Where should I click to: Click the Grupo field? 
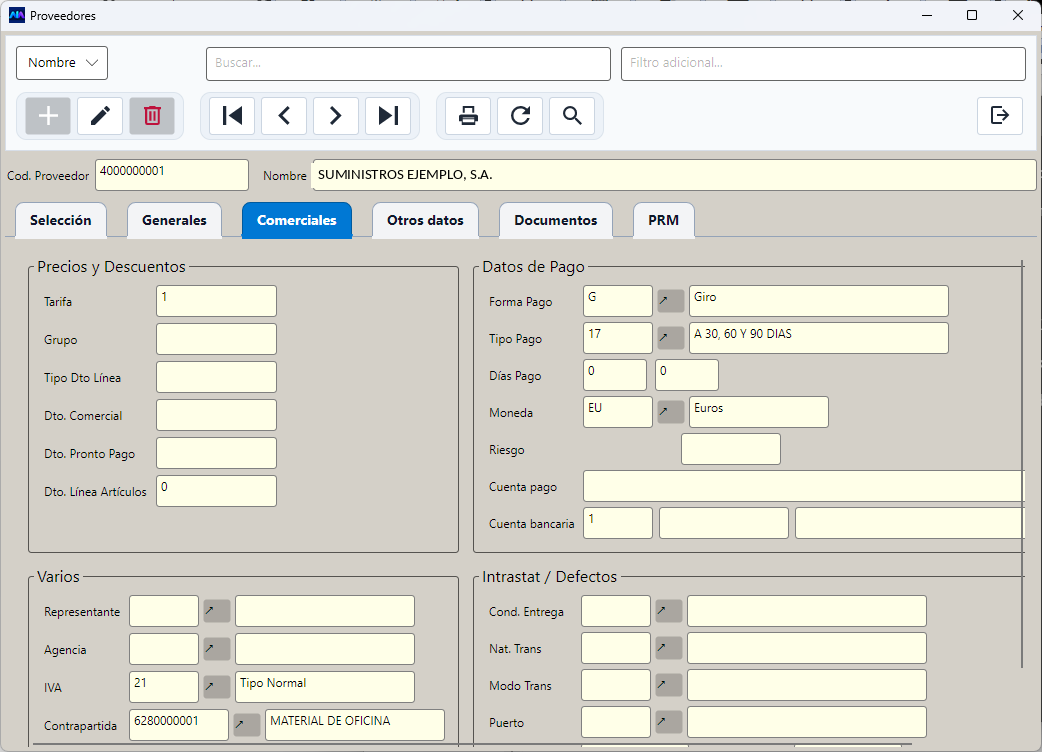click(x=216, y=339)
